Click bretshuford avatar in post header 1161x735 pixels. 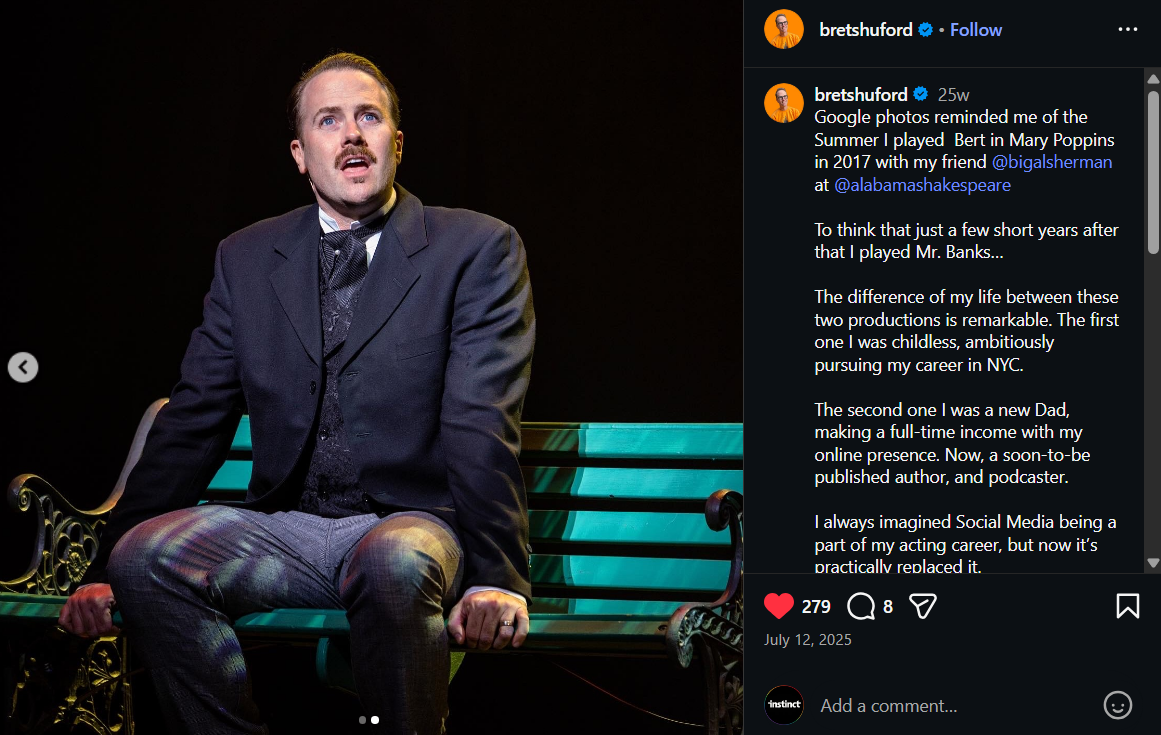click(x=784, y=29)
